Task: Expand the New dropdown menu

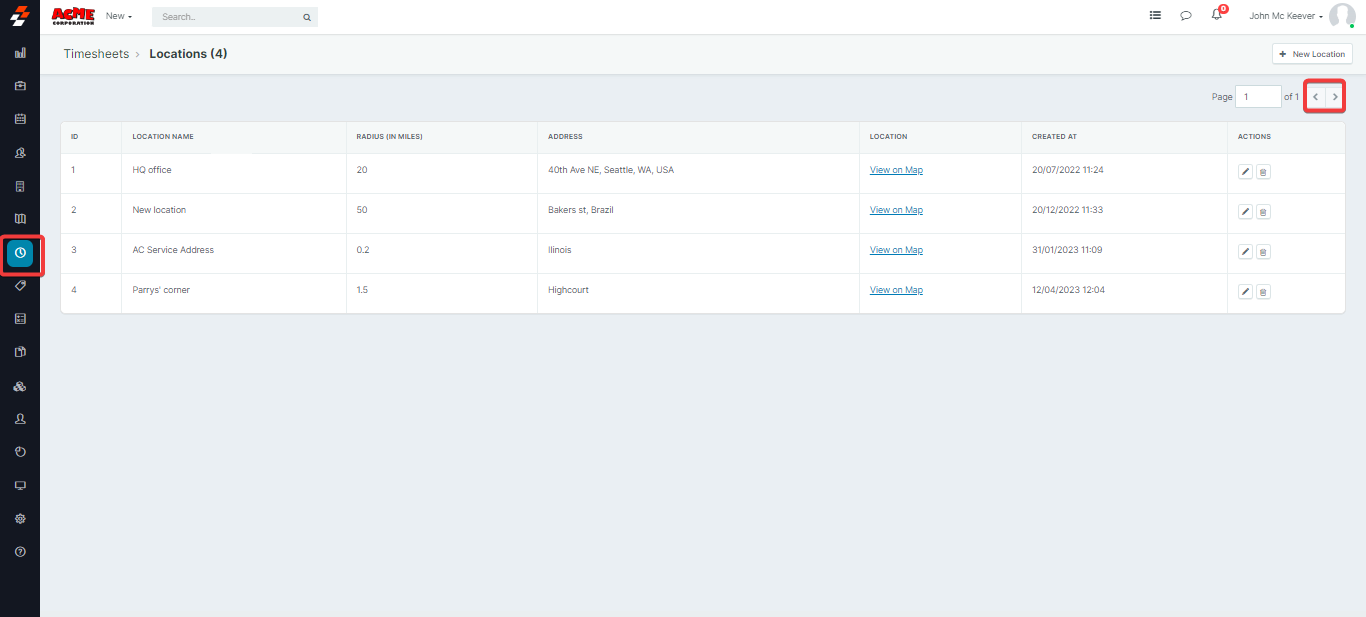Action: pos(119,17)
